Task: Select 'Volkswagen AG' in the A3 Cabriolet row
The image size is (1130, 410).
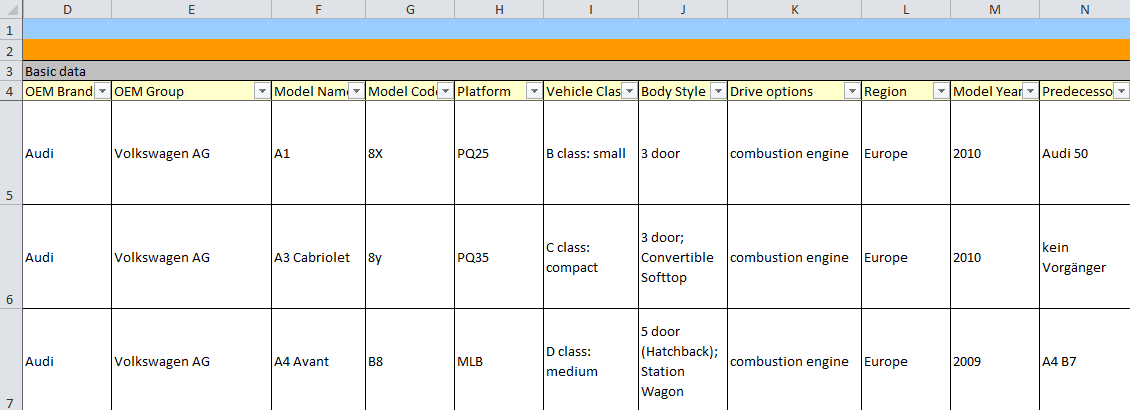Action: (192, 257)
